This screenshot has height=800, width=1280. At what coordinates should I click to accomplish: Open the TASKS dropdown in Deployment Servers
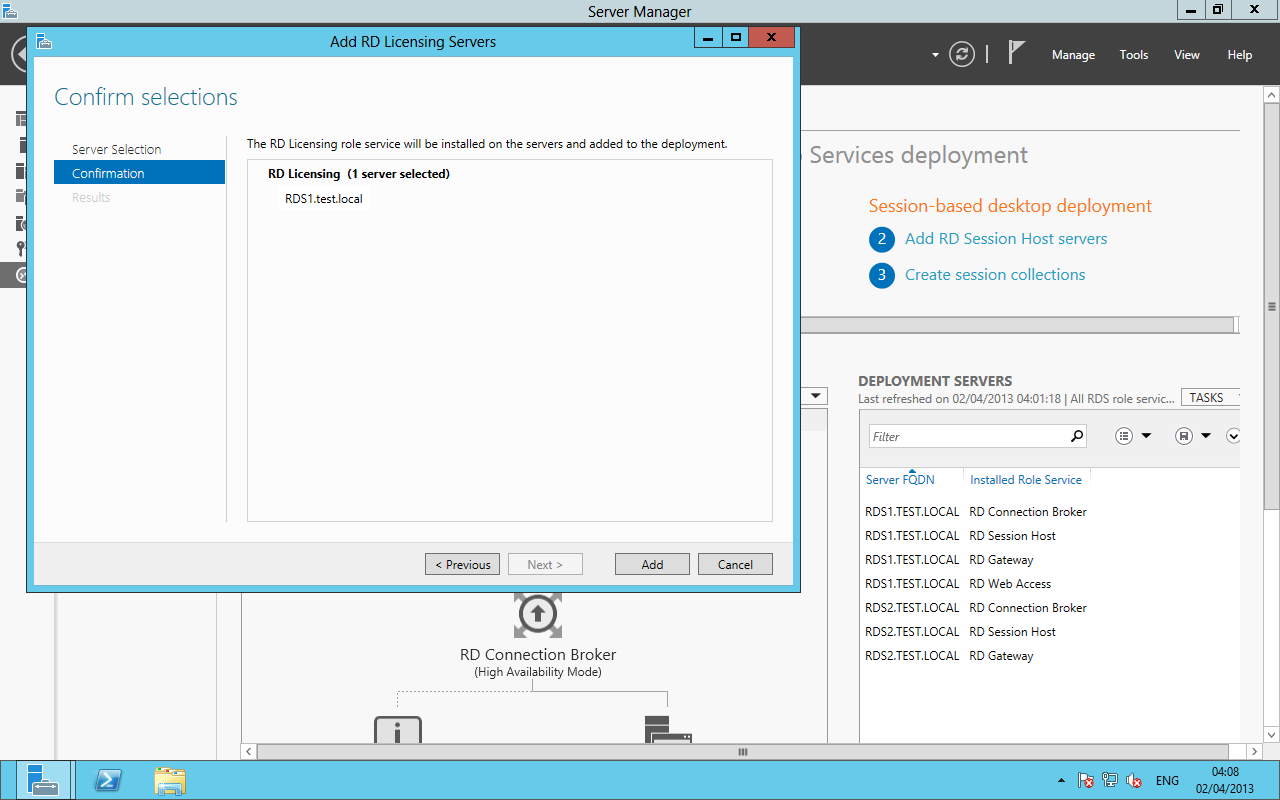click(1211, 397)
